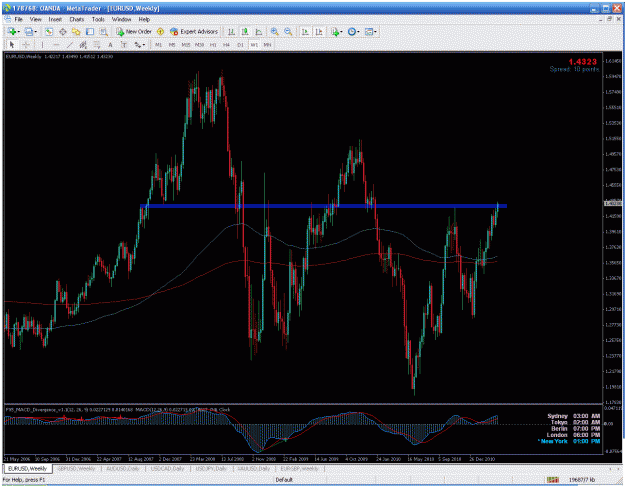The image size is (625, 486).
Task: Click the Spread 10 points label
Action: [x=574, y=69]
